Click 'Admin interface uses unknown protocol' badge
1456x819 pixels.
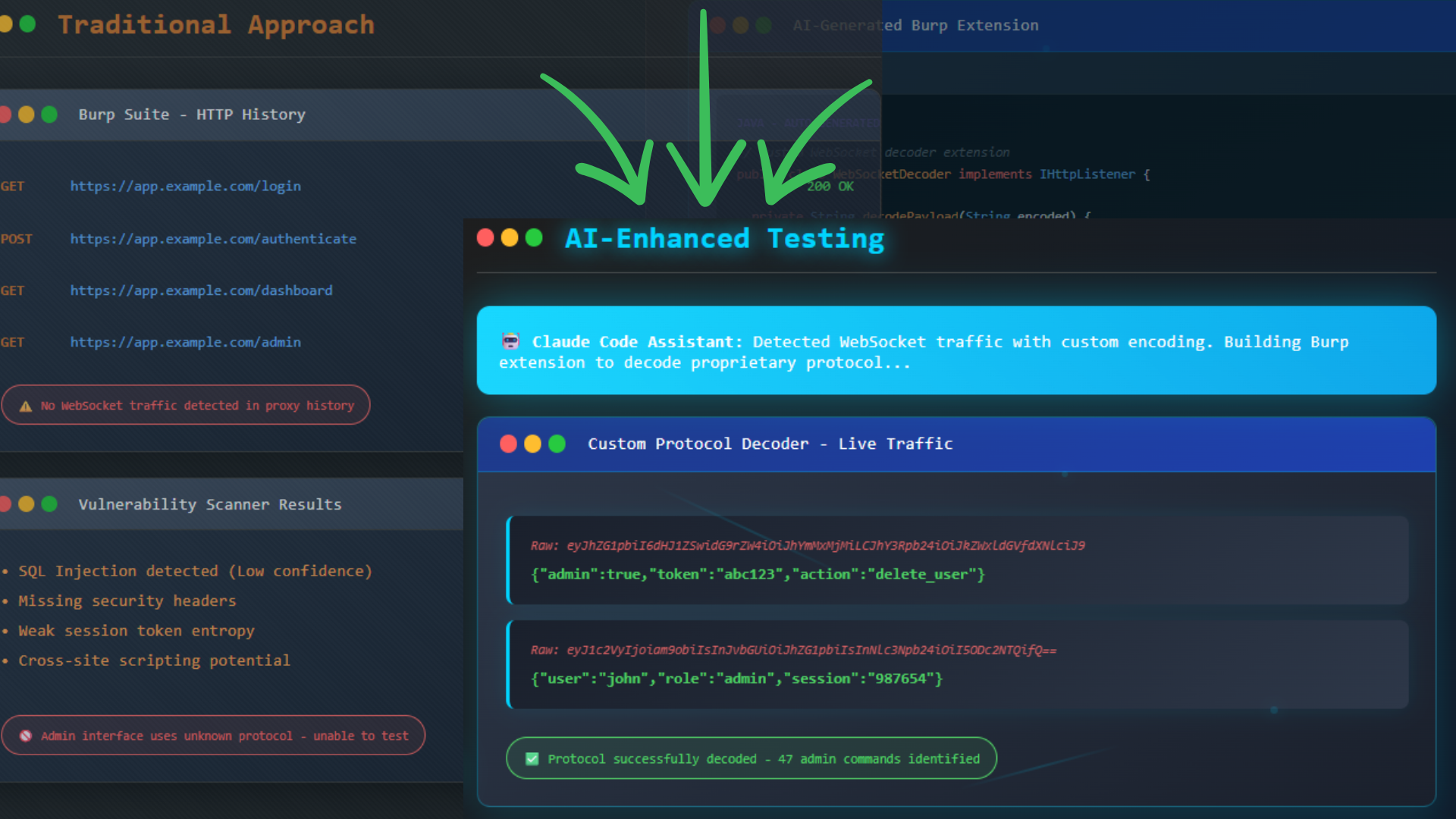tap(213, 735)
